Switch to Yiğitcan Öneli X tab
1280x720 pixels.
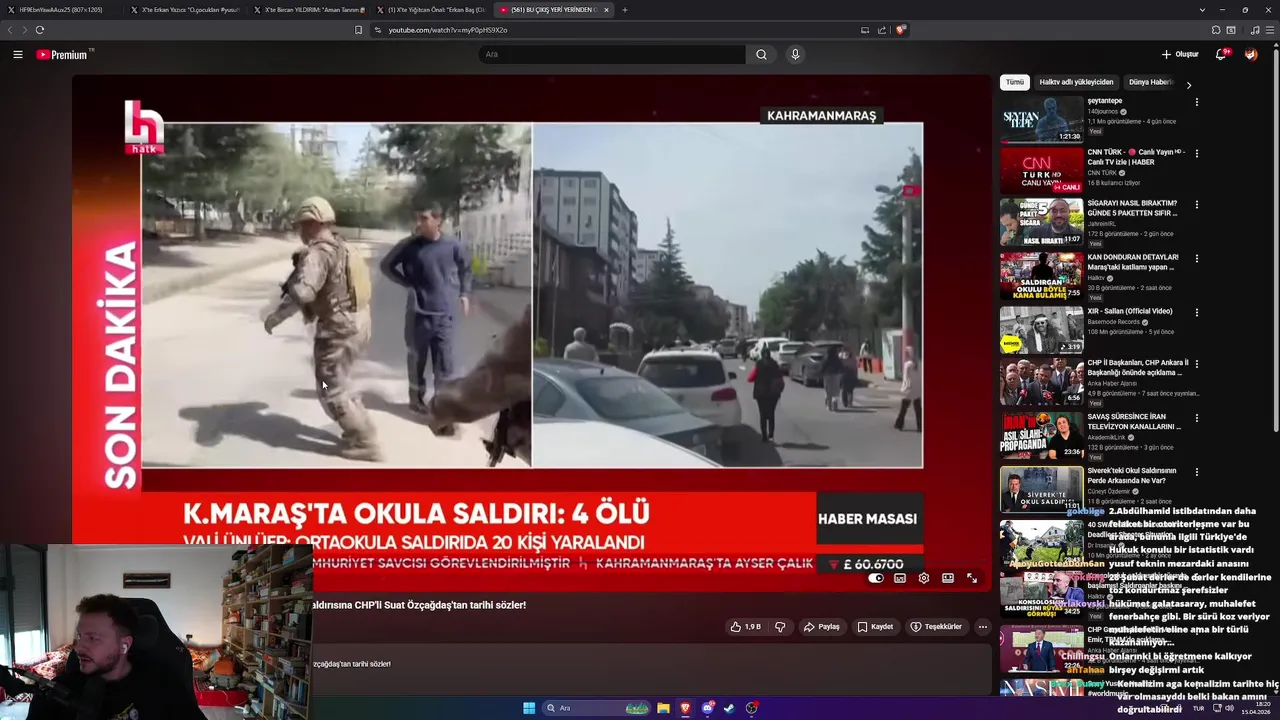coord(431,10)
